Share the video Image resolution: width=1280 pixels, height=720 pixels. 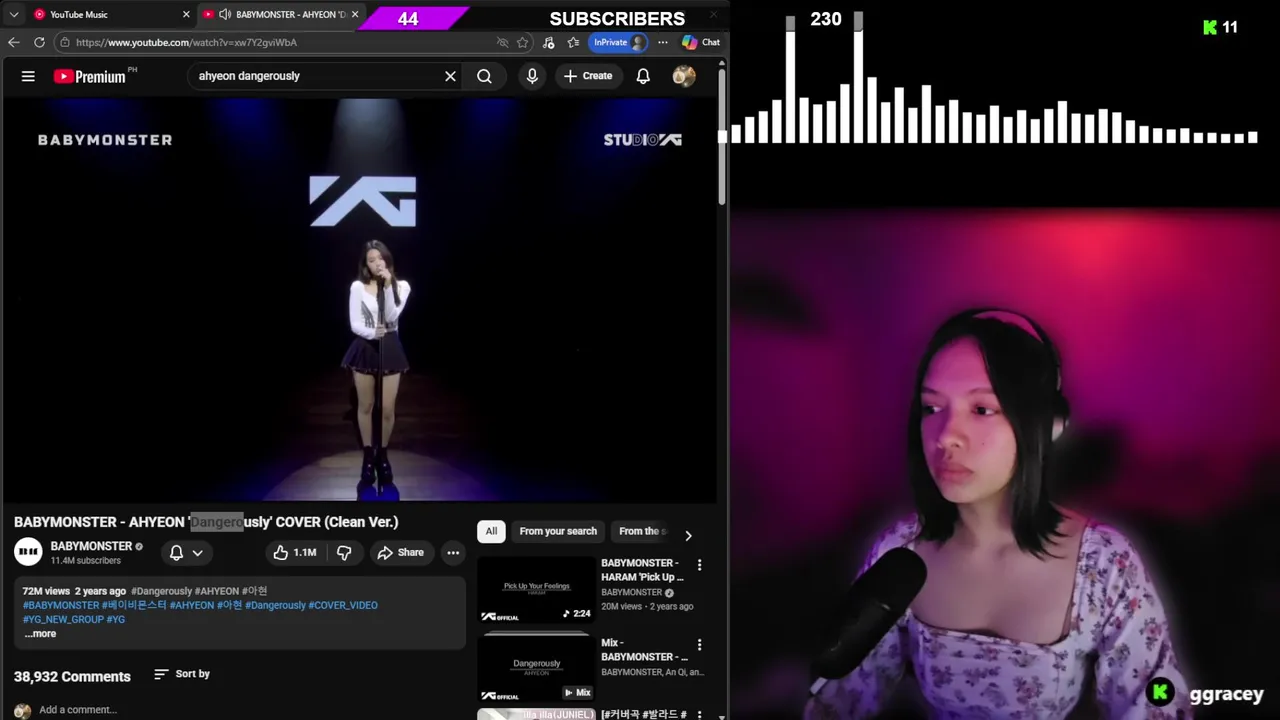tap(400, 552)
